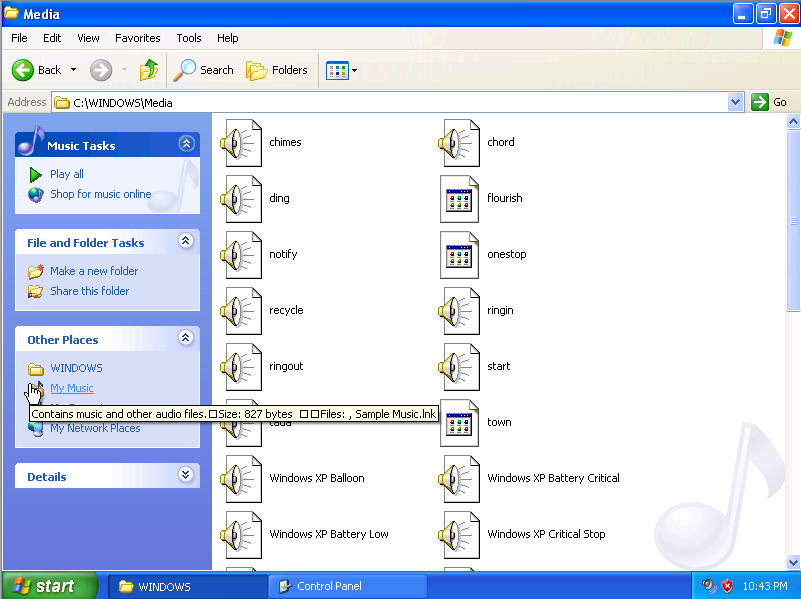Click the Go button

click(x=769, y=102)
